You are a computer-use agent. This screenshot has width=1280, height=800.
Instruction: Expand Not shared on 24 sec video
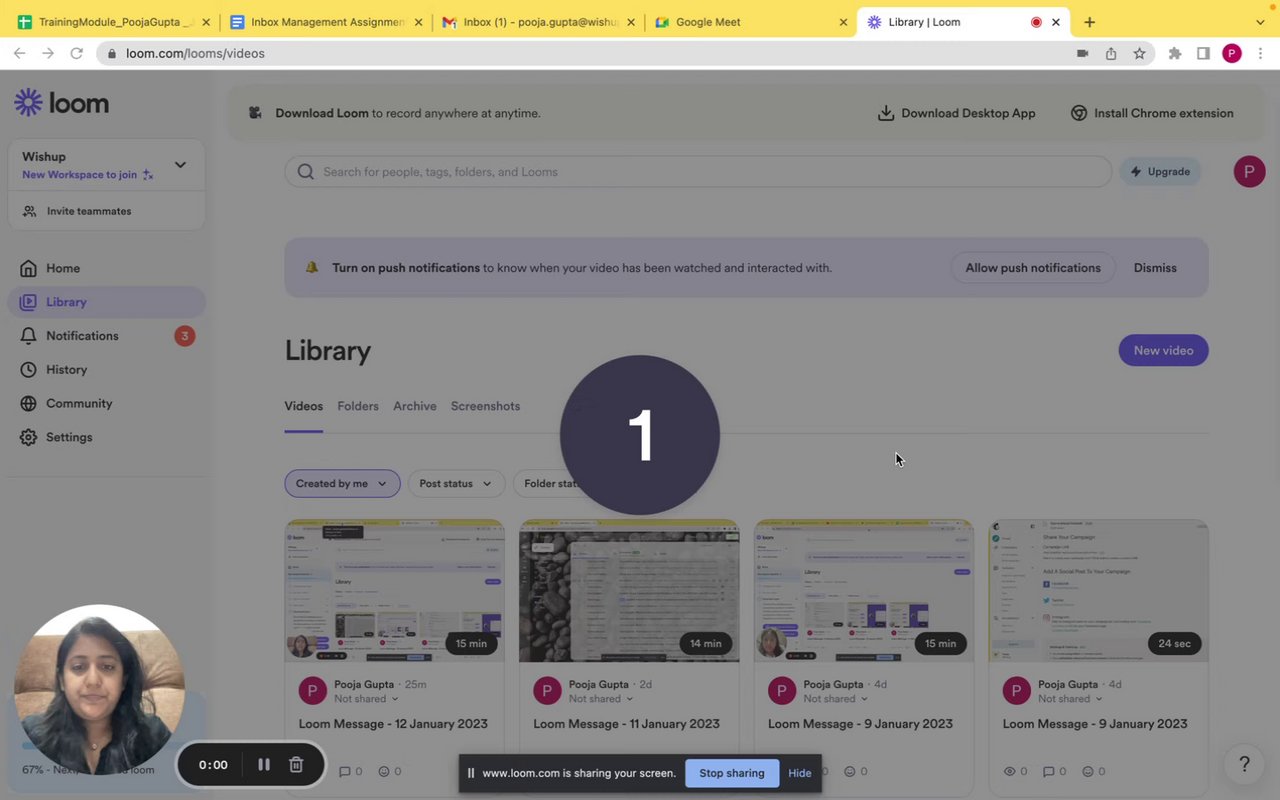pyautogui.click(x=1070, y=699)
